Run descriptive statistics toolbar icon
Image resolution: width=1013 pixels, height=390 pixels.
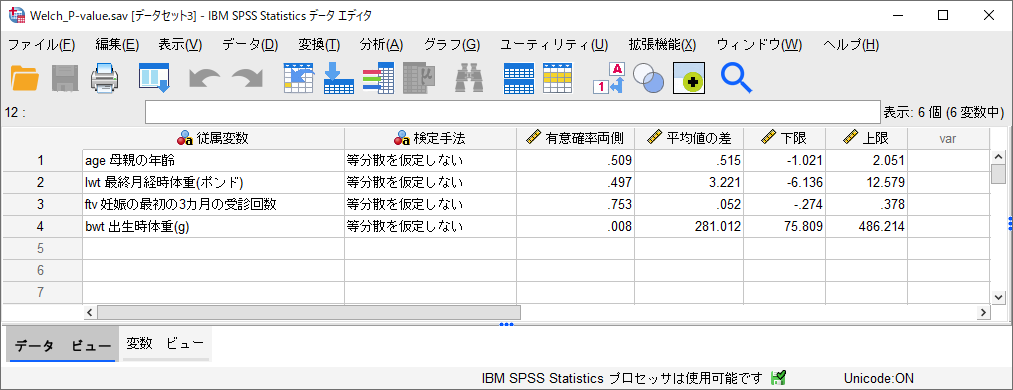tap(419, 78)
